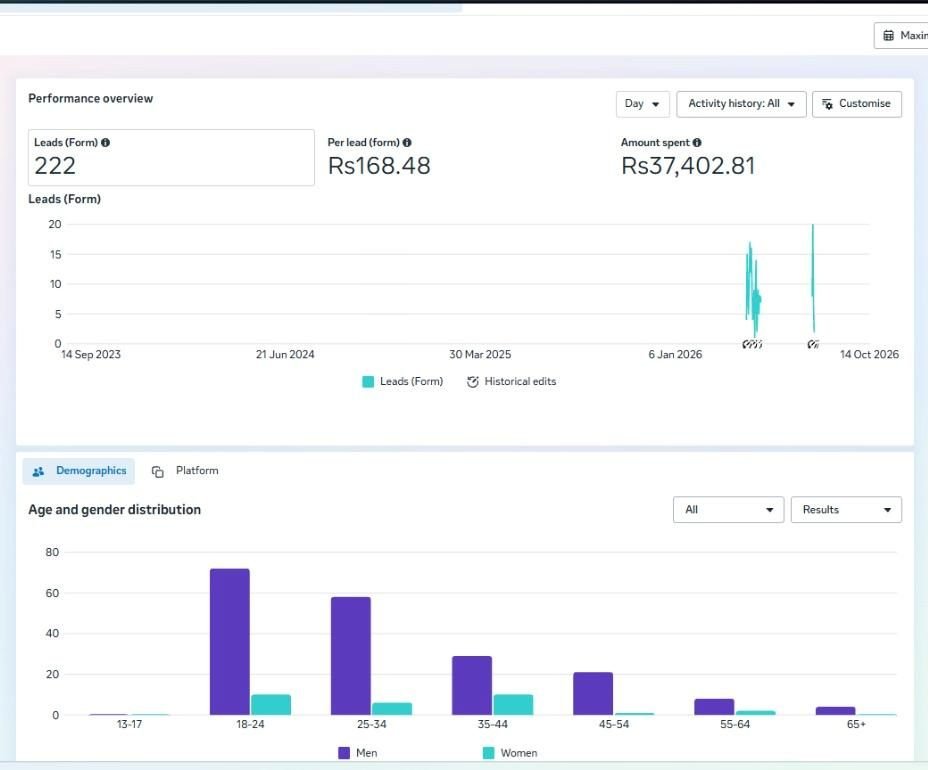Click the Men bar for 55-64
The height and width of the screenshot is (770, 928).
tap(714, 707)
